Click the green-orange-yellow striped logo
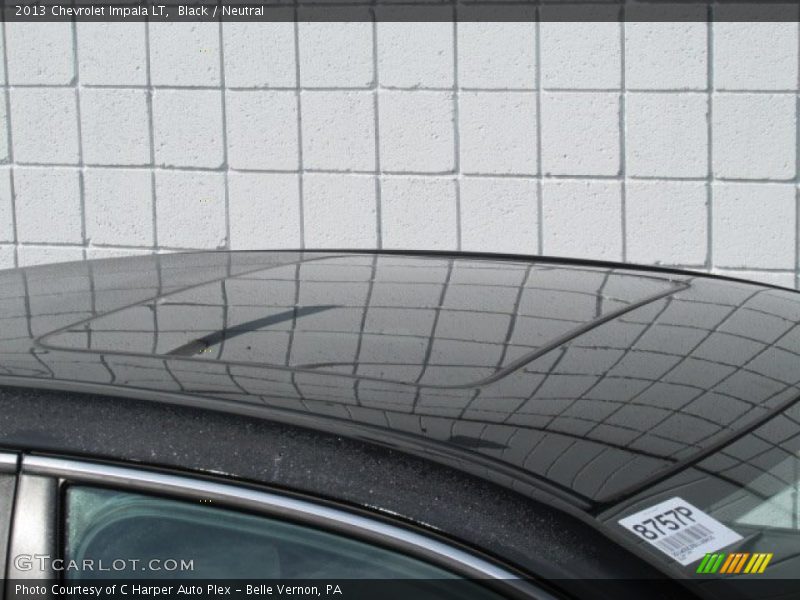This screenshot has height=600, width=800. pos(734,563)
